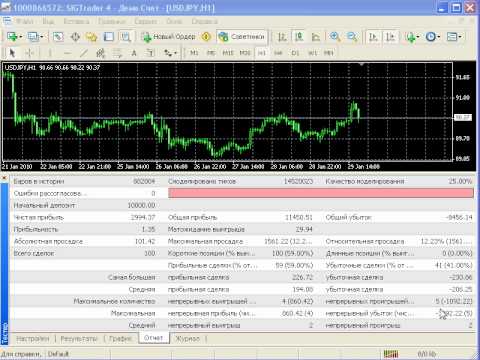Open the Navigator panel star-folder icon
The image size is (480, 360).
[91, 37]
